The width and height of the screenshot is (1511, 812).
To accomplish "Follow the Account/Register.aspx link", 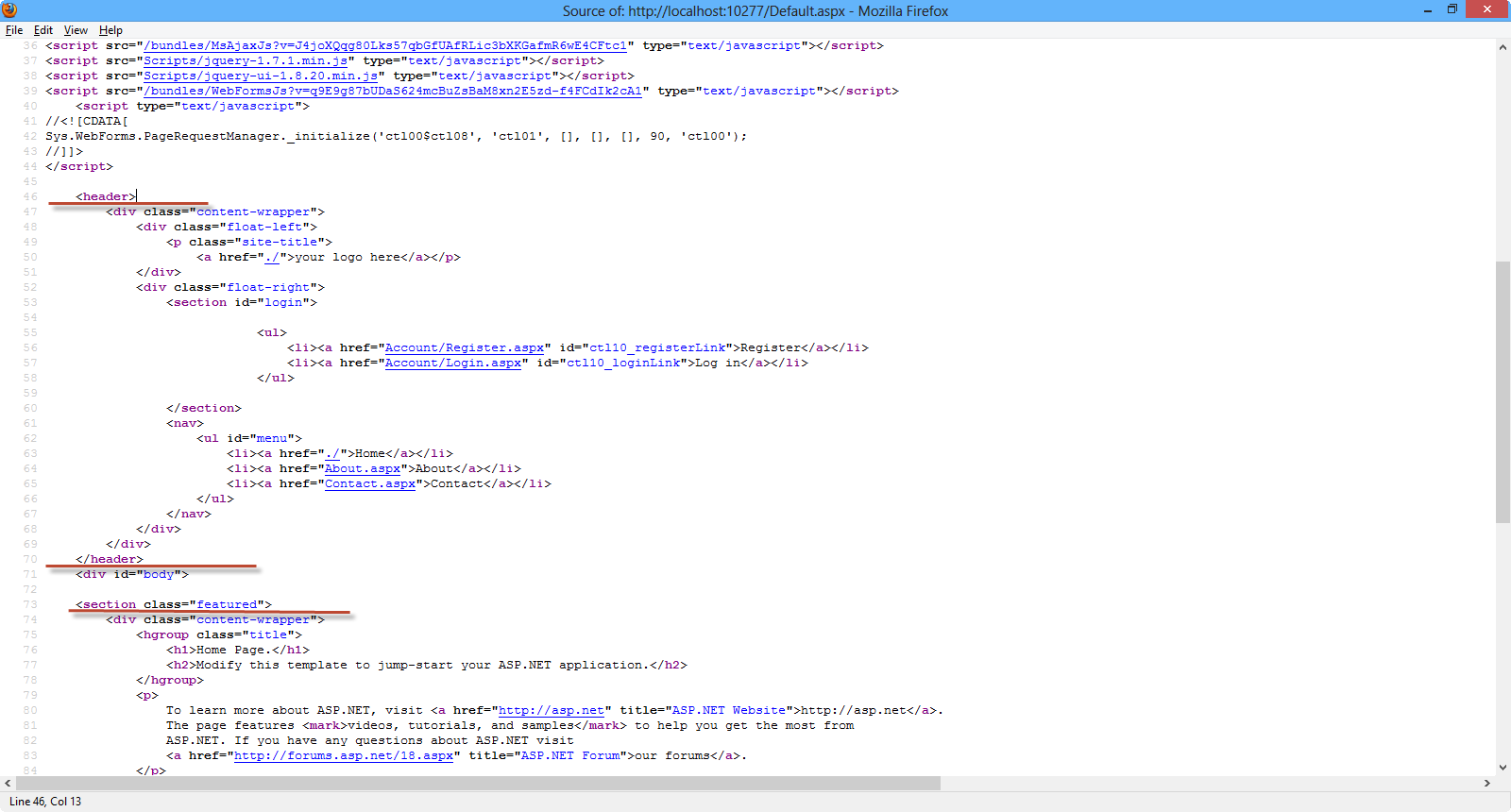I will (x=465, y=347).
